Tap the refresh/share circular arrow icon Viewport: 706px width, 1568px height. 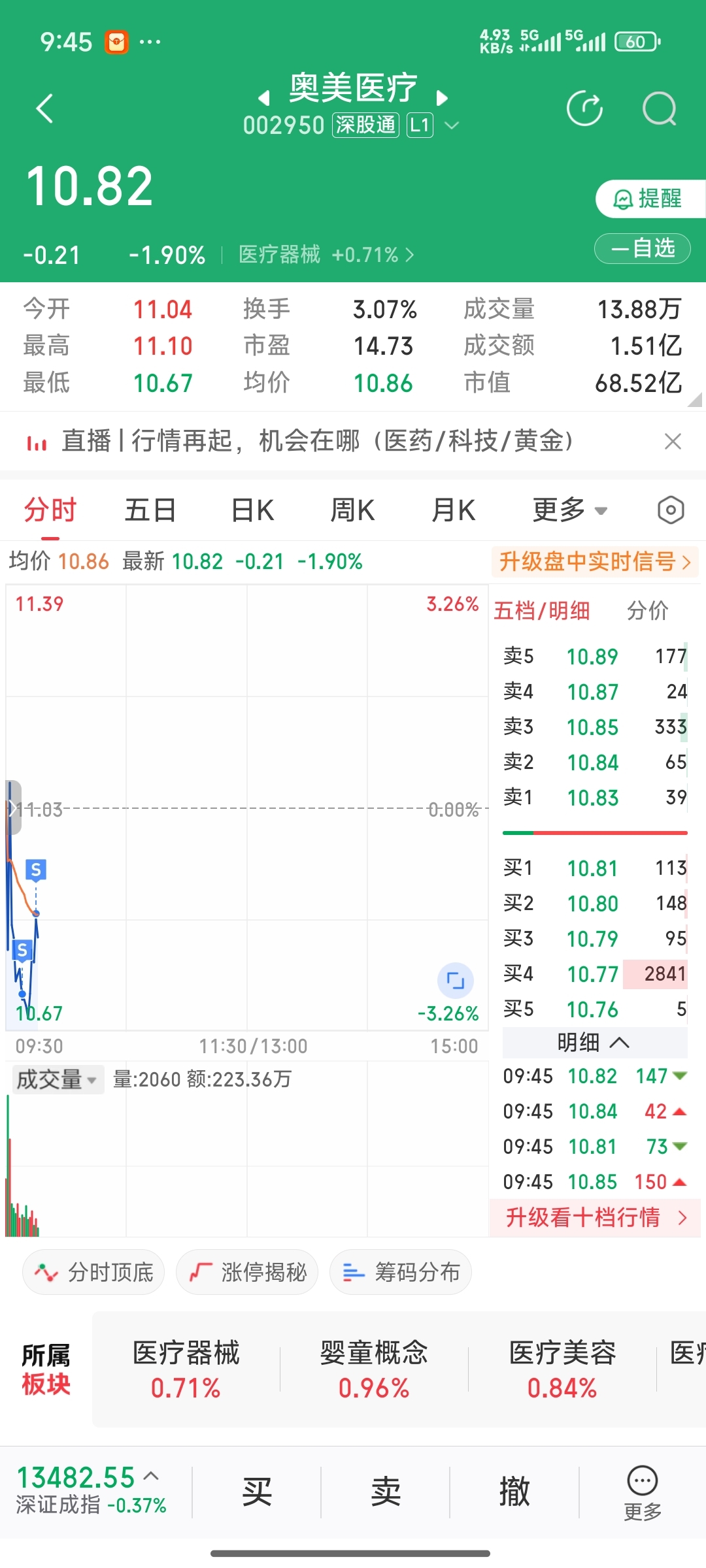[585, 108]
